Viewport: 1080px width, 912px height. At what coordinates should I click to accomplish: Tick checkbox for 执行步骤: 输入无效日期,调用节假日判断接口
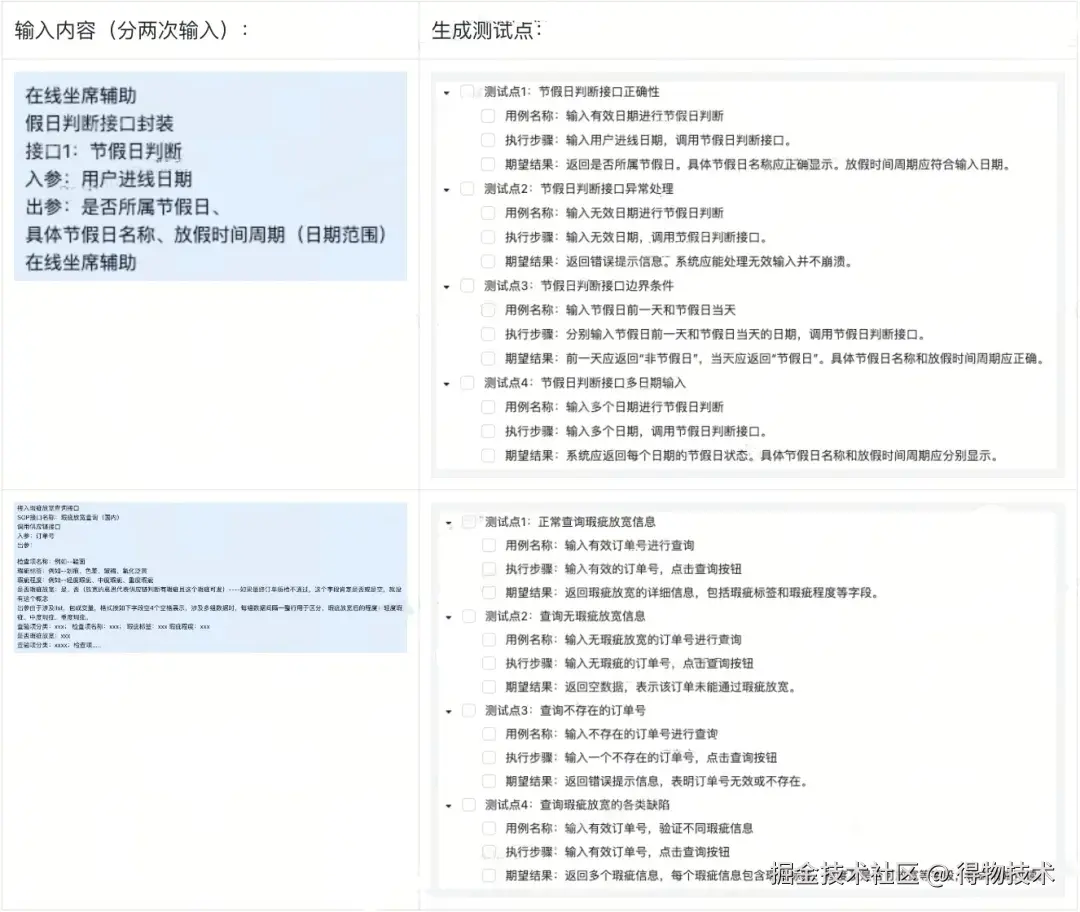[x=488, y=237]
